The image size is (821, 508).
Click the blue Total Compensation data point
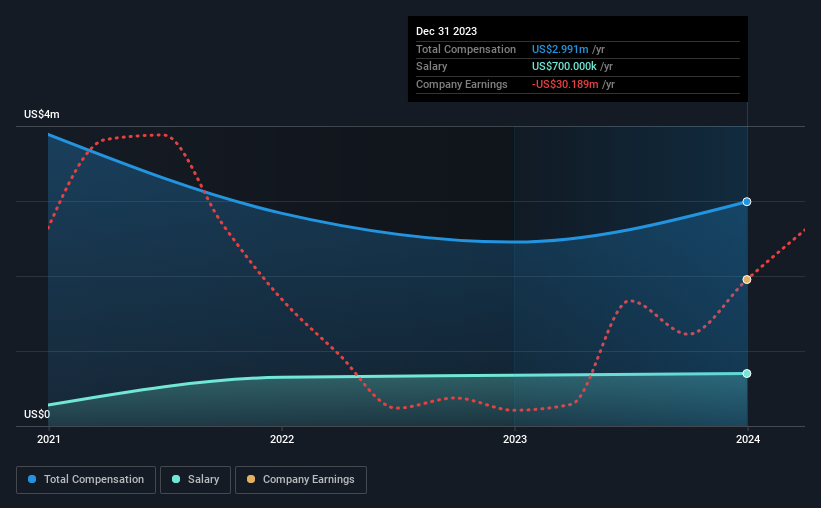point(747,202)
